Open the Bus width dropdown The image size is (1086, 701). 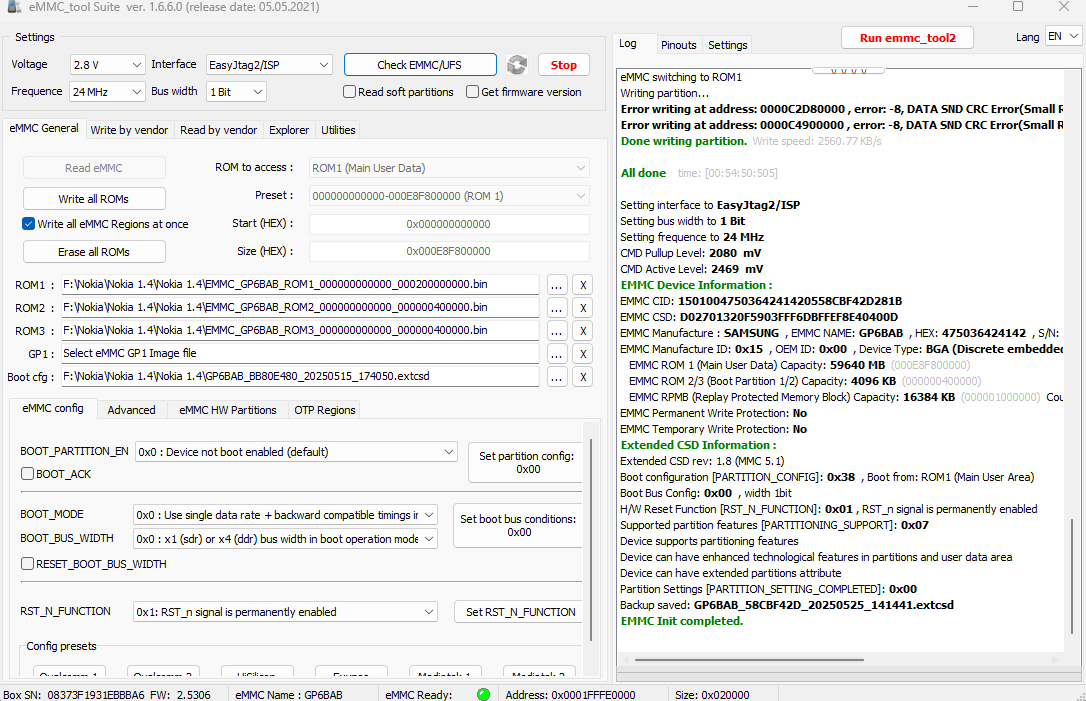[236, 91]
